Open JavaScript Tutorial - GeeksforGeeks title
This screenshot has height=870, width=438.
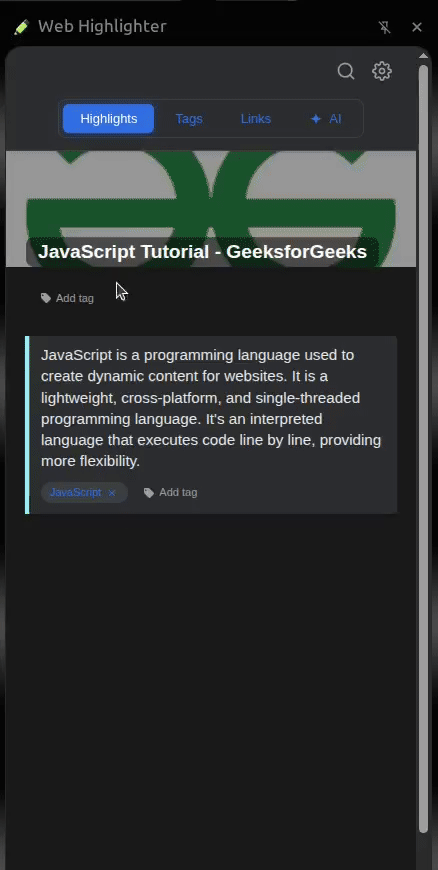202,252
